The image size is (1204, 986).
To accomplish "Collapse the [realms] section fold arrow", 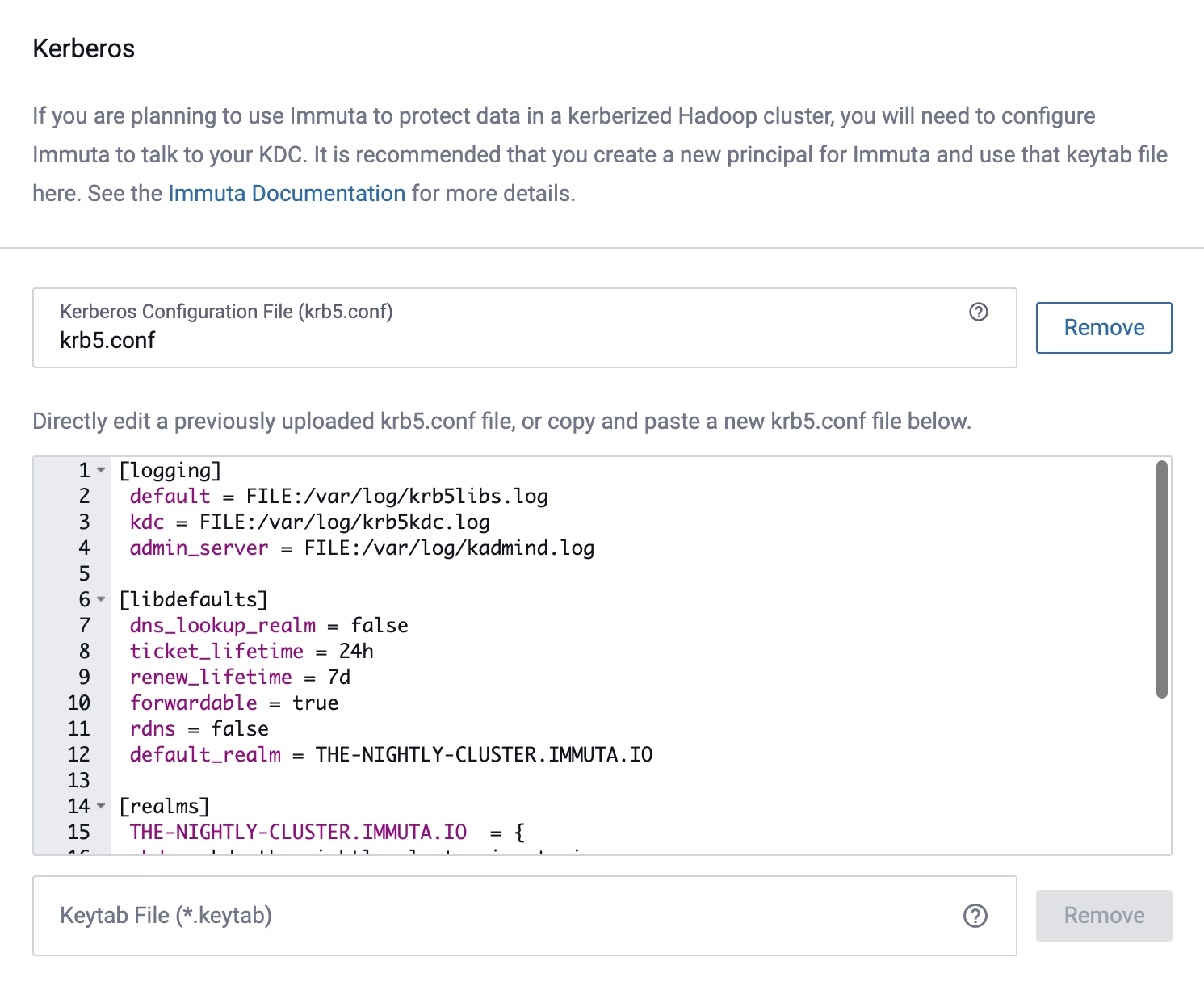I will [x=101, y=806].
